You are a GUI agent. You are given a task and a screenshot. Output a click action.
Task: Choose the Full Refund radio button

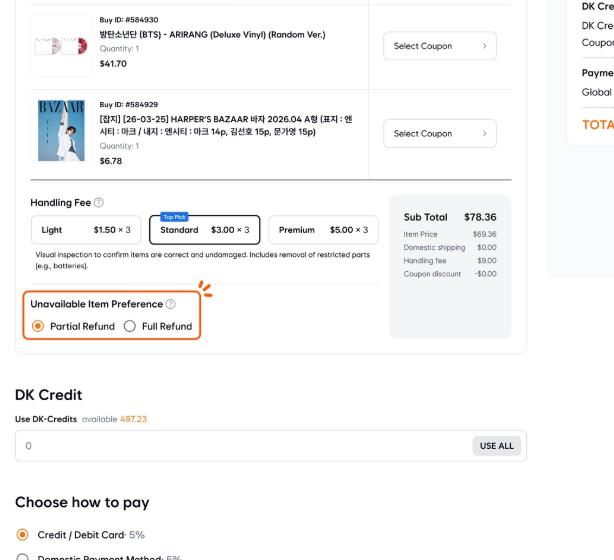130,326
